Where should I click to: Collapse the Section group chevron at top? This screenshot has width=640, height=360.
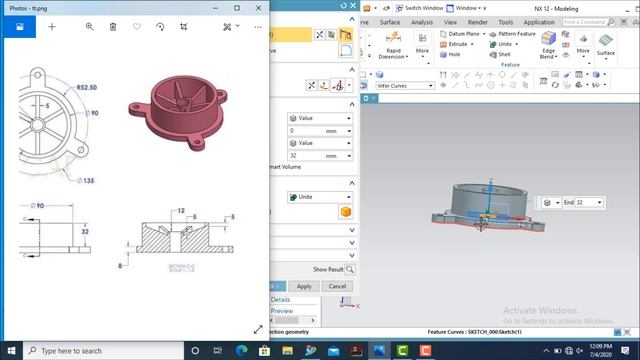coord(352,19)
